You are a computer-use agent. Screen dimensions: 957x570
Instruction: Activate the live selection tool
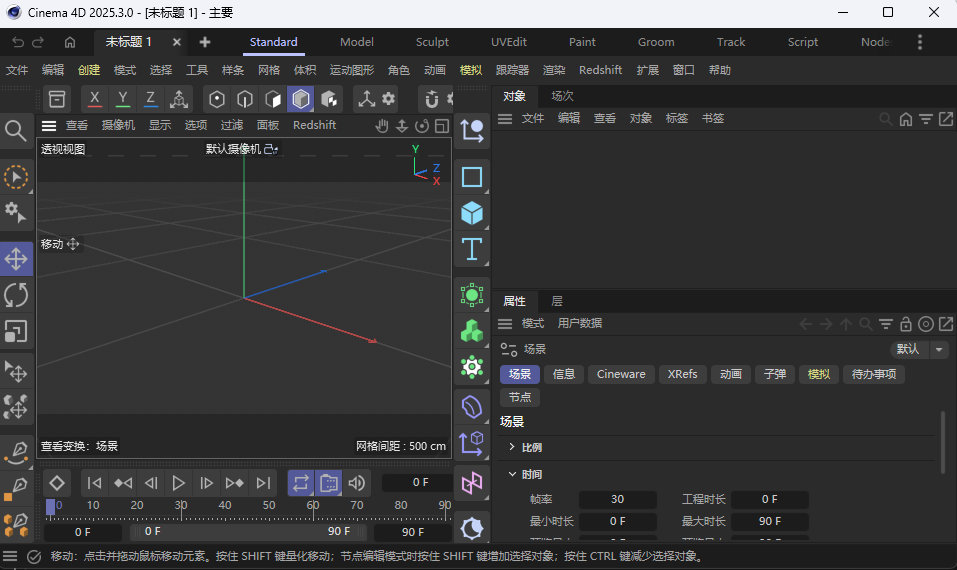16,177
